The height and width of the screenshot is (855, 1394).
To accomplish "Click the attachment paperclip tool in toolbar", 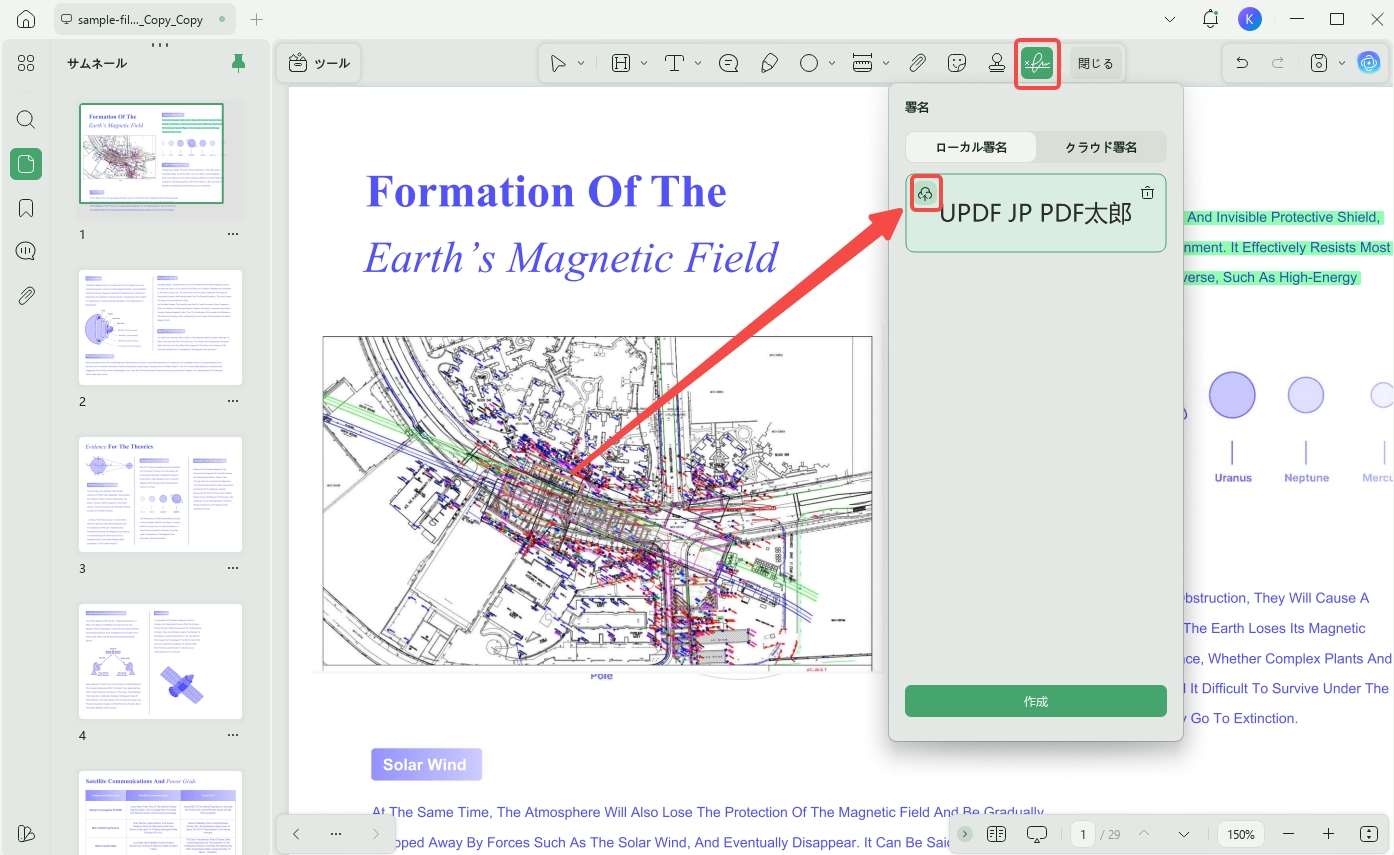I will (x=918, y=63).
